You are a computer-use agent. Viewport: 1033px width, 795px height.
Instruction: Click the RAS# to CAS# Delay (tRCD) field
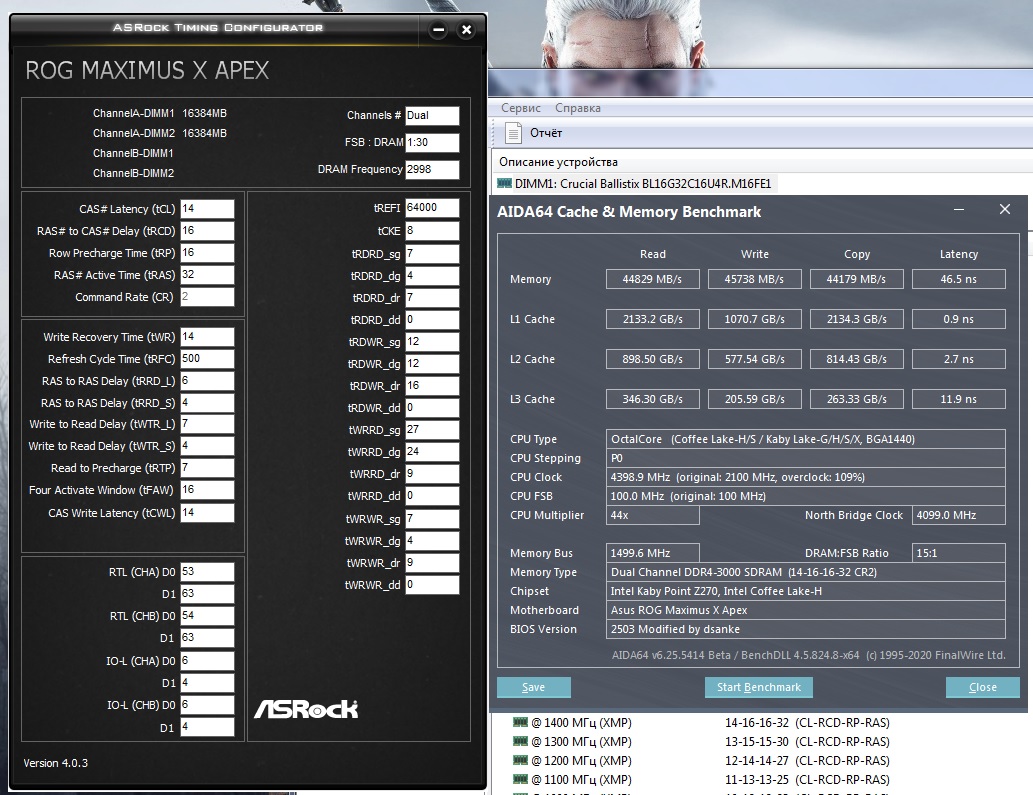[208, 231]
